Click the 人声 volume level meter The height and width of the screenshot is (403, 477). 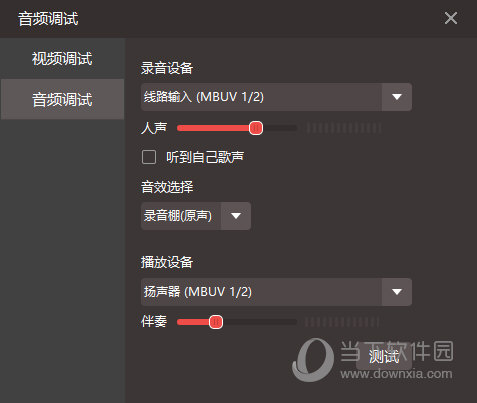click(x=344, y=128)
